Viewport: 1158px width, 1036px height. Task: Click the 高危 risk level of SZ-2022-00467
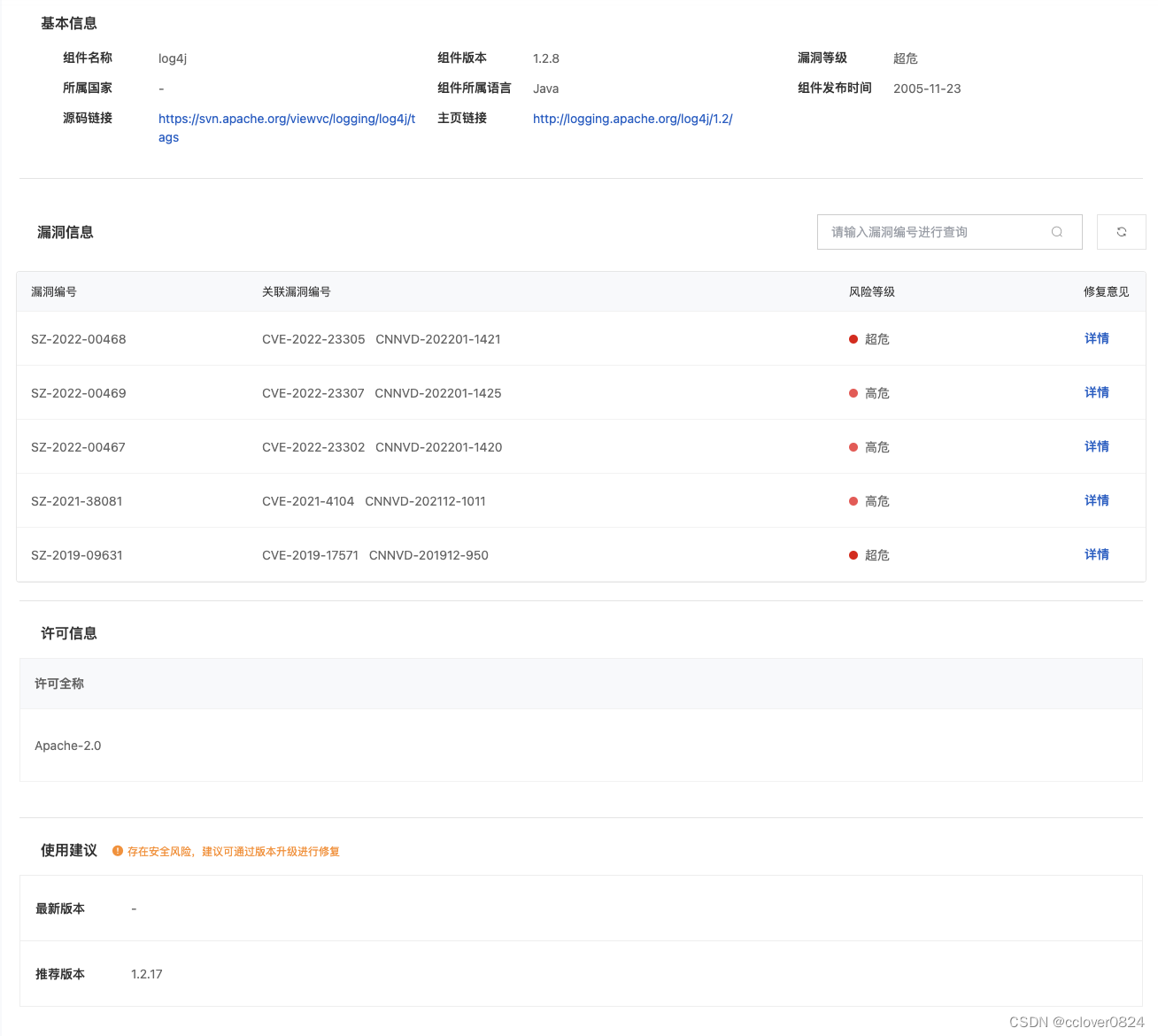click(x=869, y=447)
